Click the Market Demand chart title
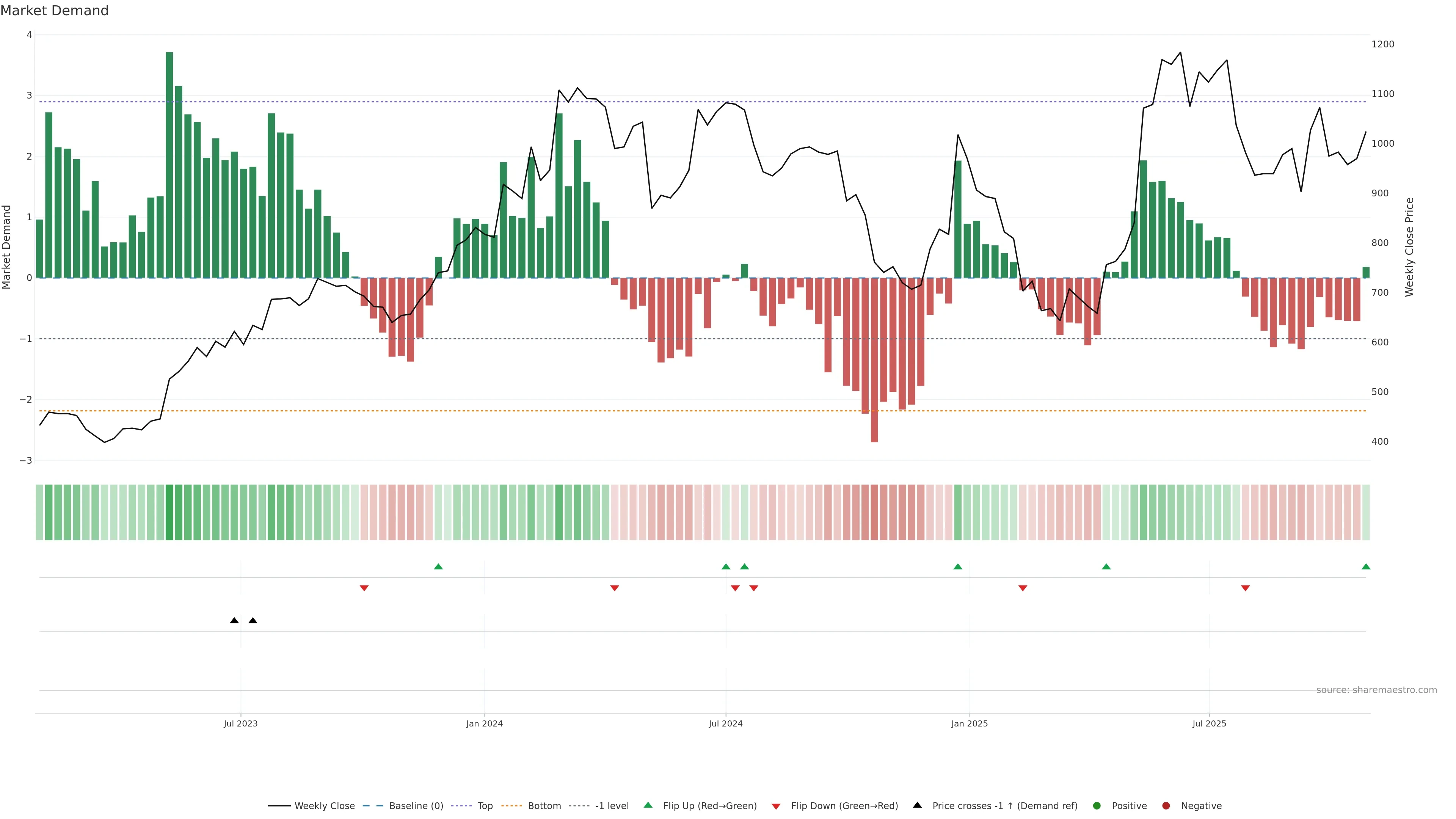 pyautogui.click(x=54, y=11)
